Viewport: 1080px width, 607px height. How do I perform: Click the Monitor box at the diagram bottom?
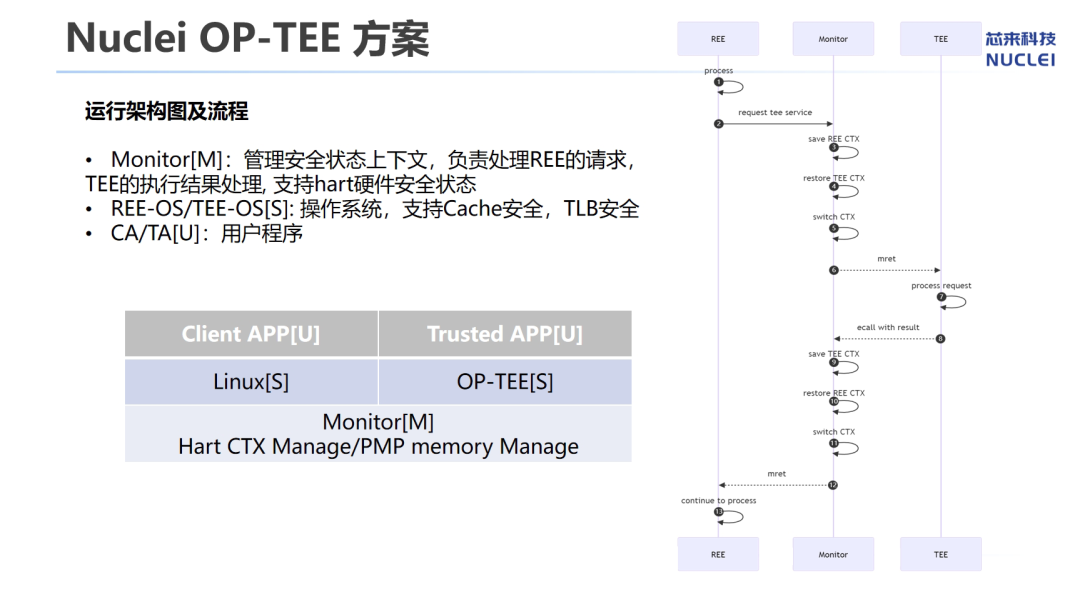(833, 554)
